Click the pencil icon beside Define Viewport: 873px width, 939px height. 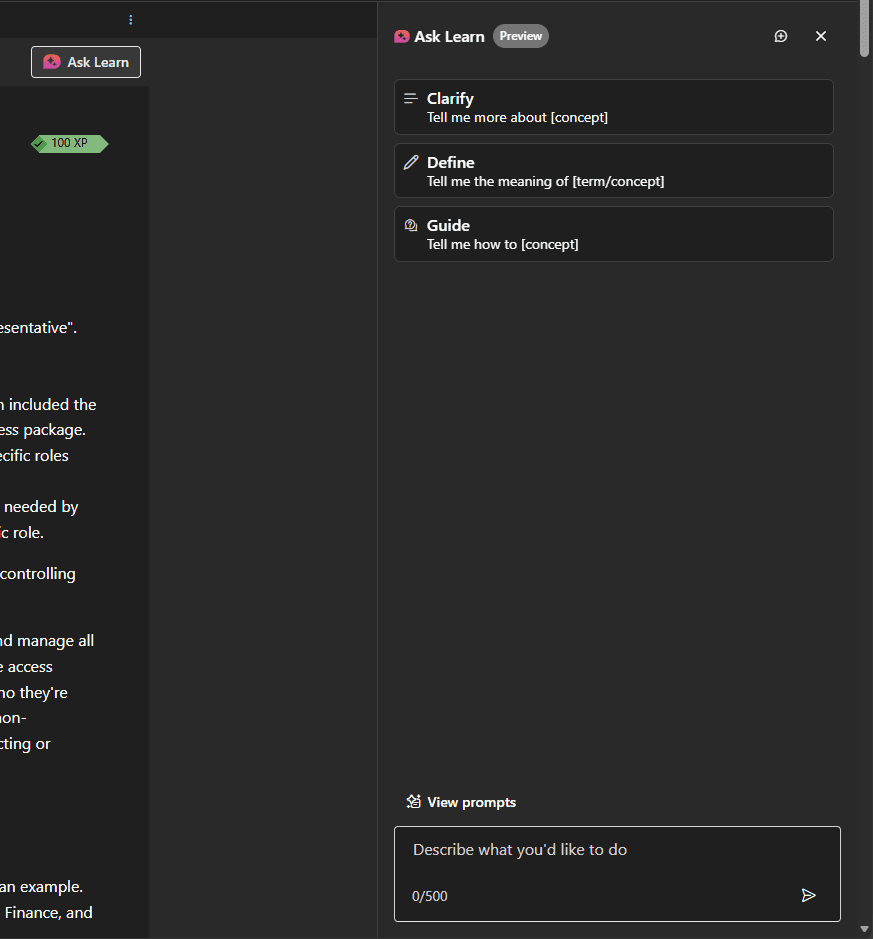tap(410, 162)
